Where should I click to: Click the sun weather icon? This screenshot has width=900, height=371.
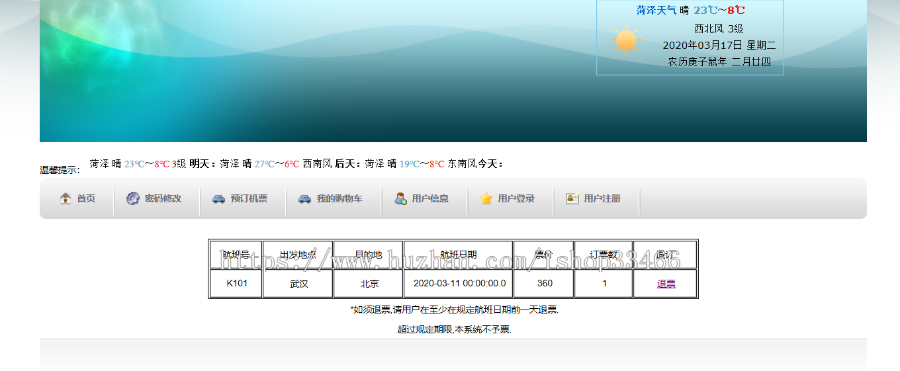[x=626, y=41]
